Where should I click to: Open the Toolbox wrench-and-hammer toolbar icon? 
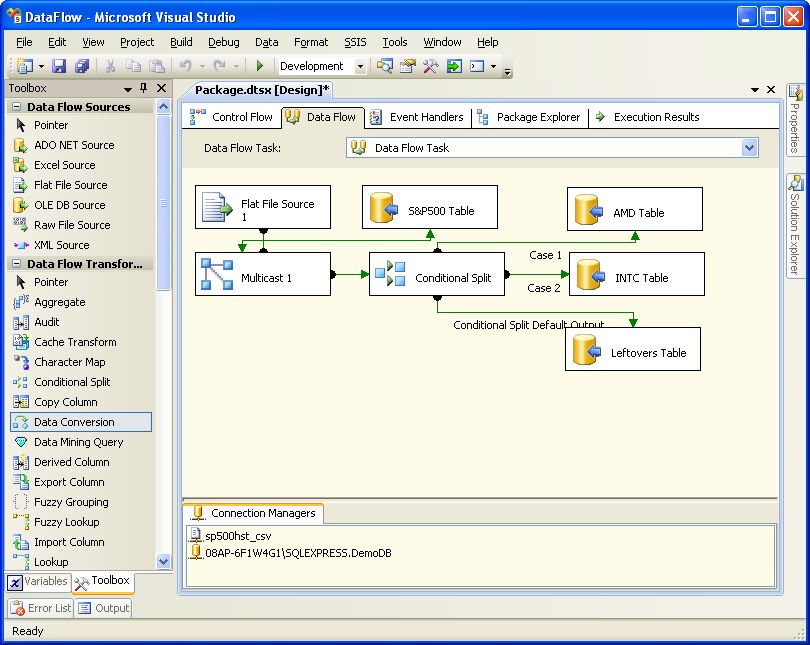pyautogui.click(x=430, y=66)
